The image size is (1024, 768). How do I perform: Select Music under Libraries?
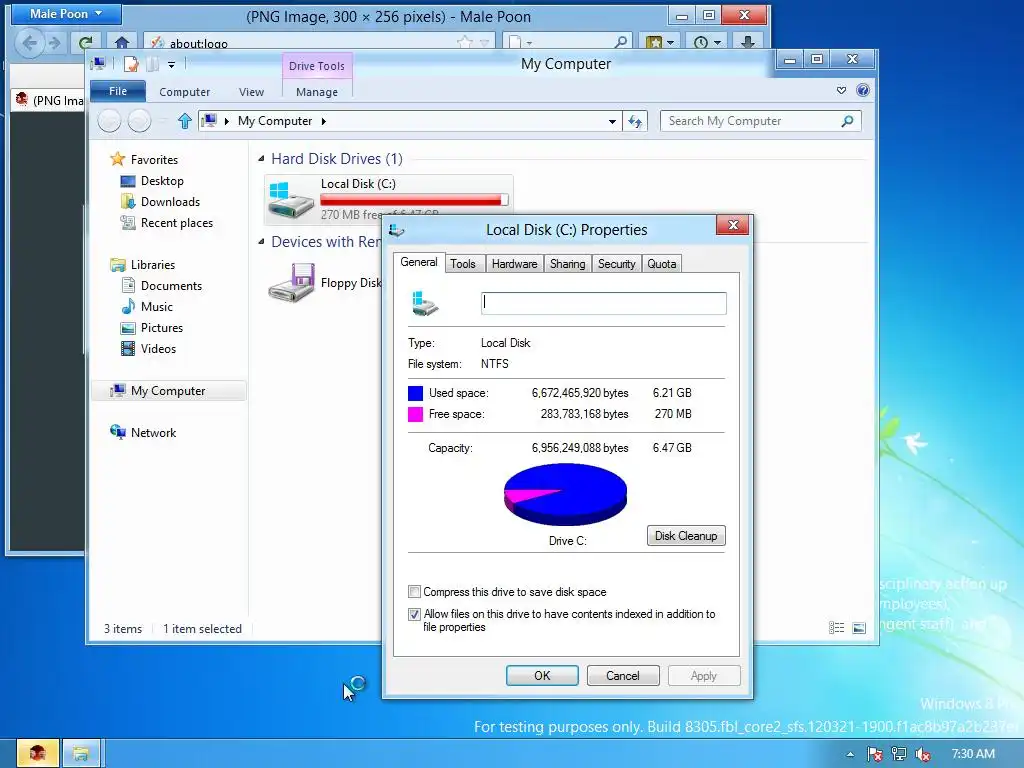[x=147, y=306]
